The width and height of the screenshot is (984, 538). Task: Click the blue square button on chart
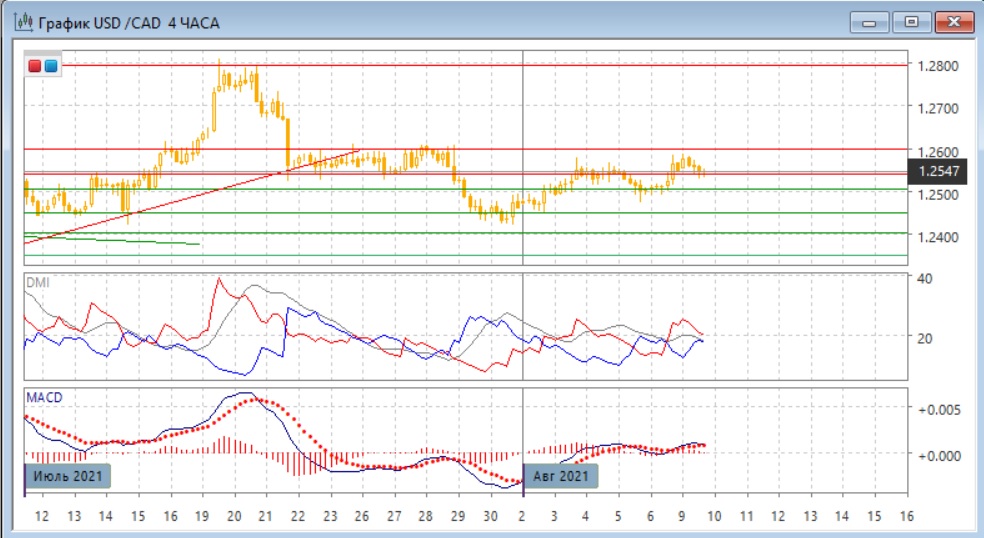[x=50, y=66]
